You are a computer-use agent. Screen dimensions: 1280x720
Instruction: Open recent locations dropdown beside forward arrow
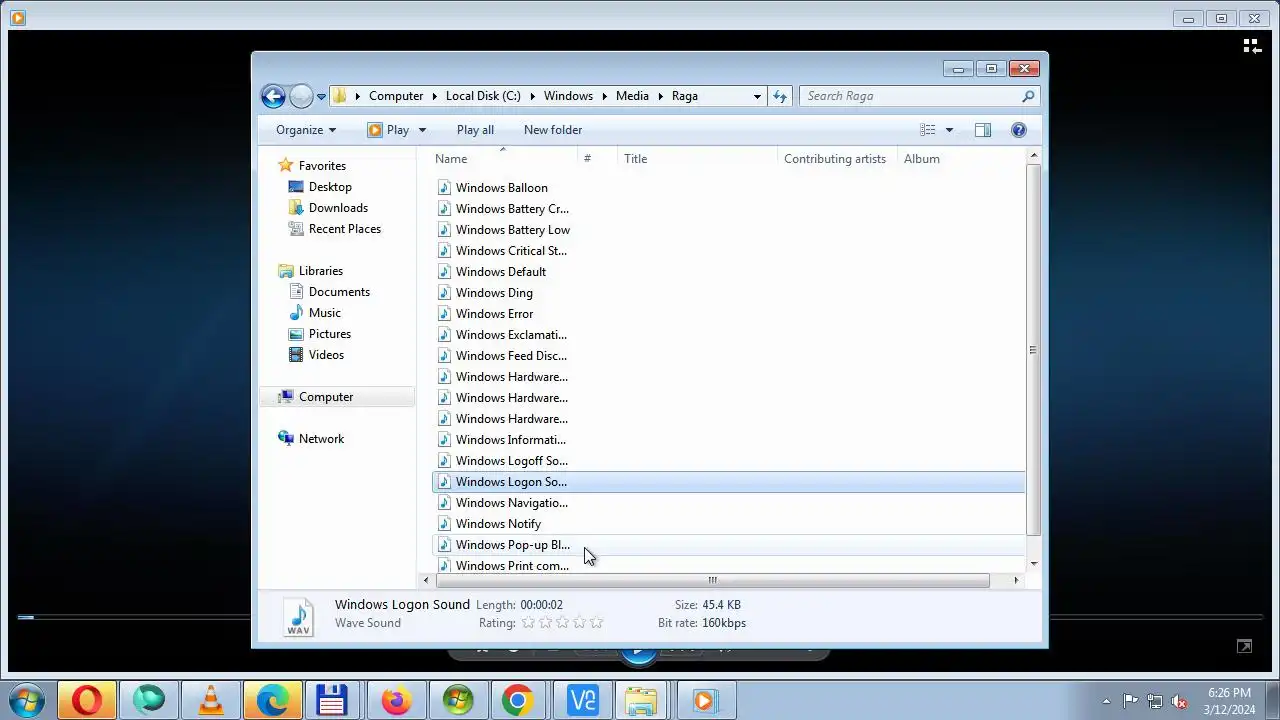pyautogui.click(x=321, y=97)
